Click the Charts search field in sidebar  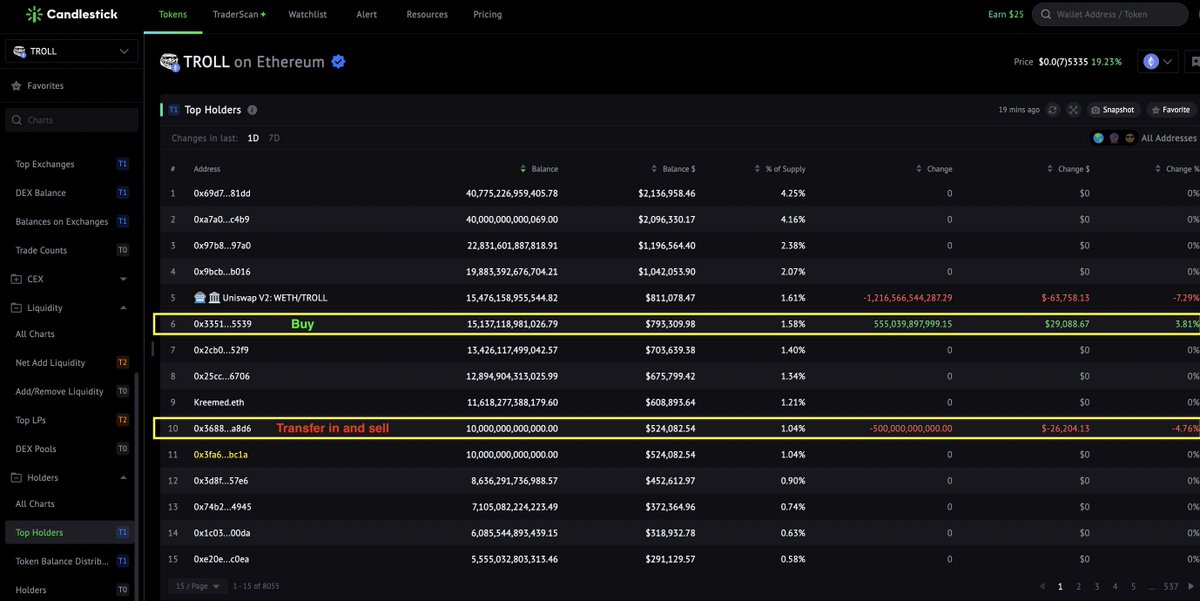72,120
